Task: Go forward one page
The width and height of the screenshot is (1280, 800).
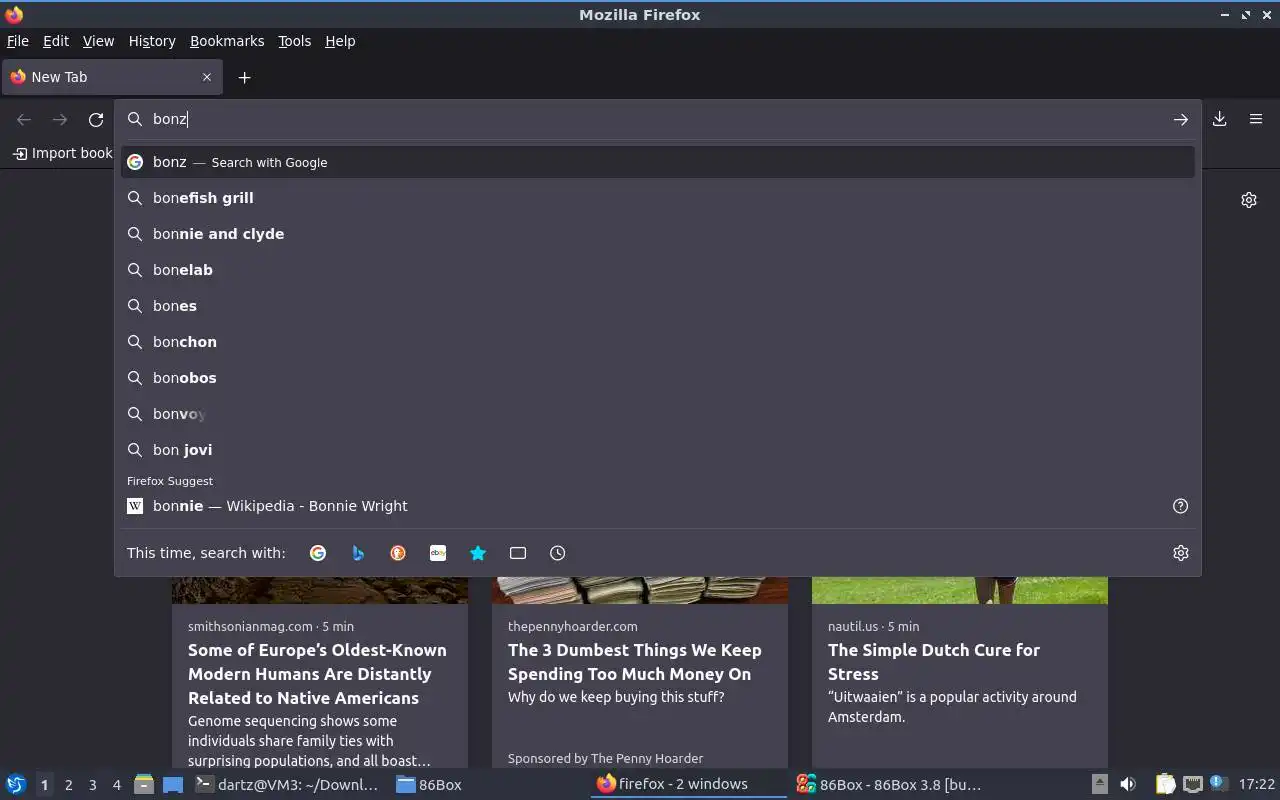Action: pos(60,120)
